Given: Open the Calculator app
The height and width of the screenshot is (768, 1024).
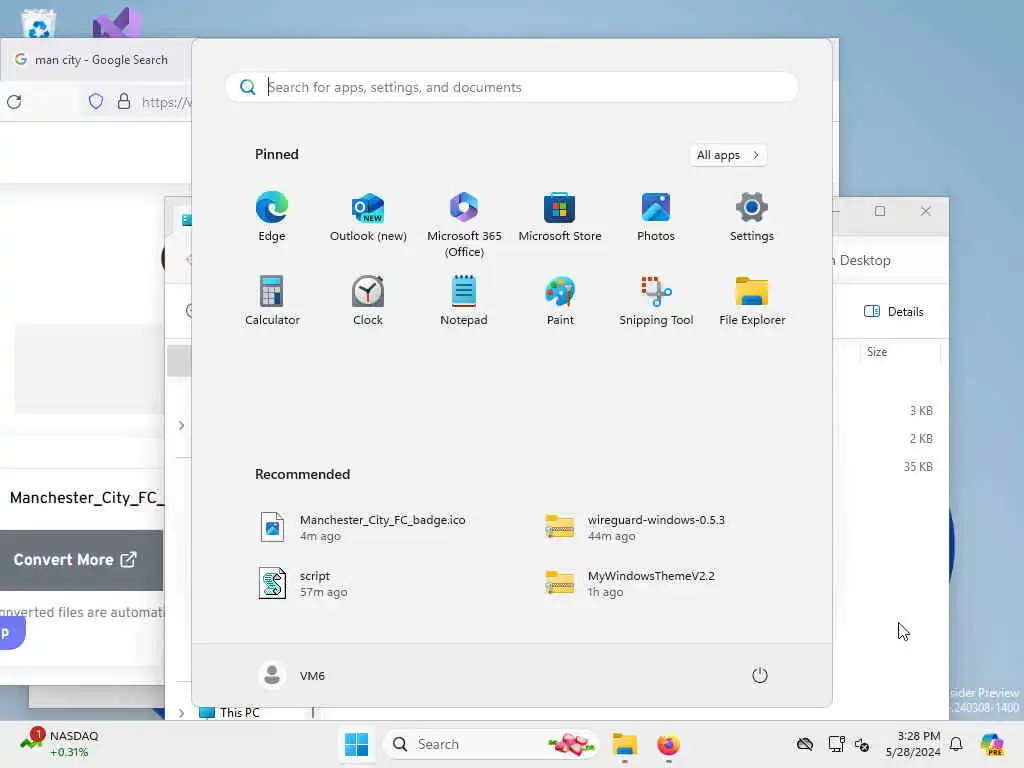Looking at the screenshot, I should 272,300.
